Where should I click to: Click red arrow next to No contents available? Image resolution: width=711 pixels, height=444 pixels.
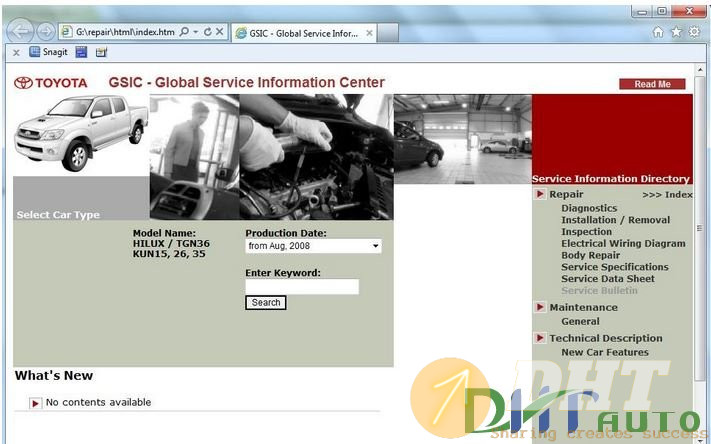(35, 403)
